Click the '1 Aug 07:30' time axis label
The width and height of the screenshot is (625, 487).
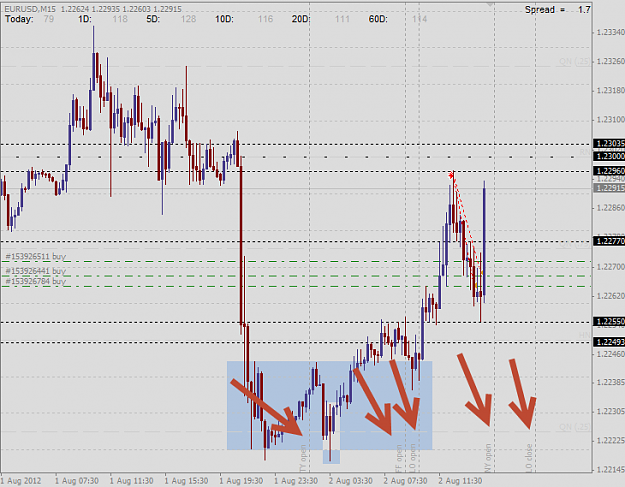pyautogui.click(x=77, y=481)
